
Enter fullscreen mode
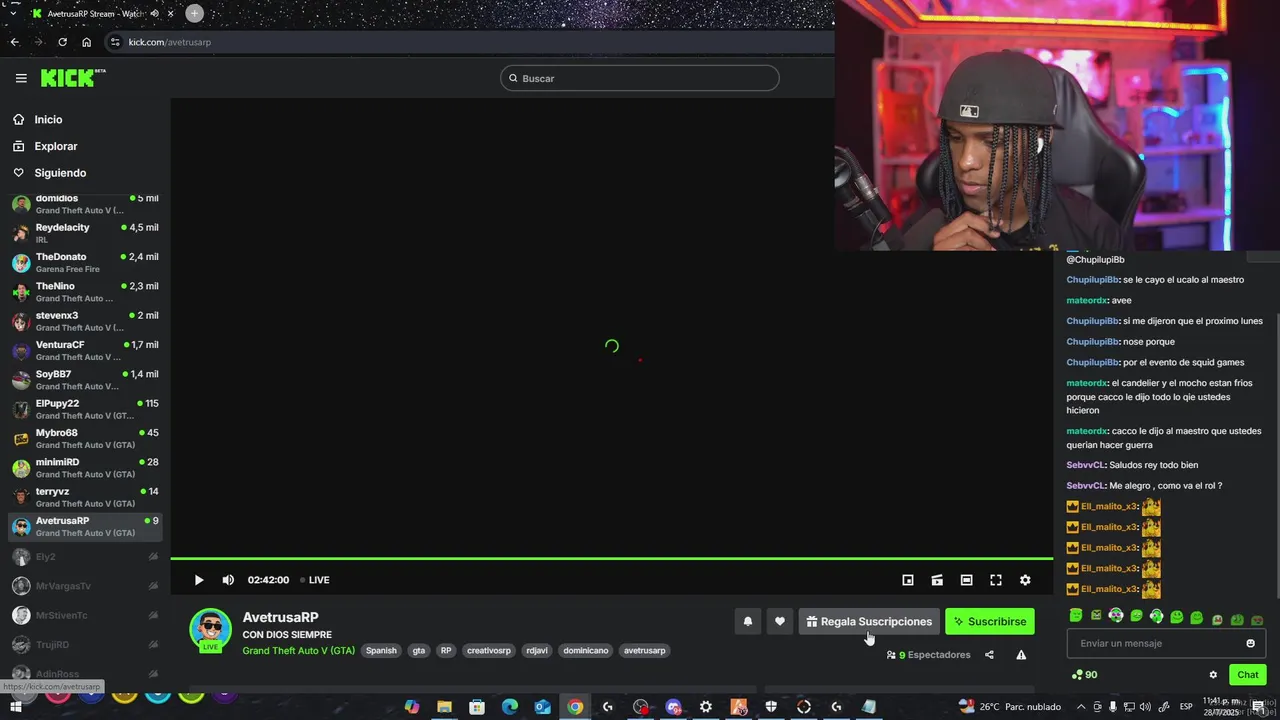(x=996, y=580)
